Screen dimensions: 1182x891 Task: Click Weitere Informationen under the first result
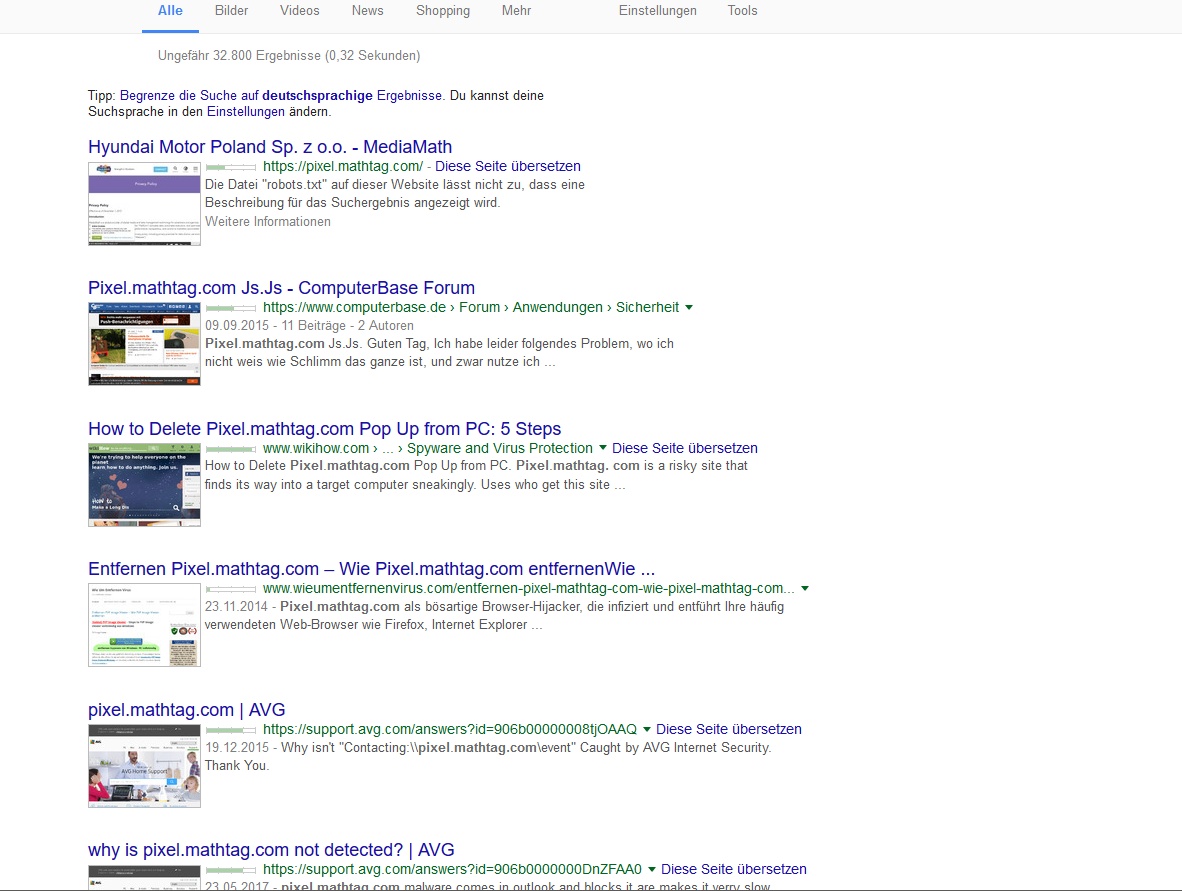(268, 222)
